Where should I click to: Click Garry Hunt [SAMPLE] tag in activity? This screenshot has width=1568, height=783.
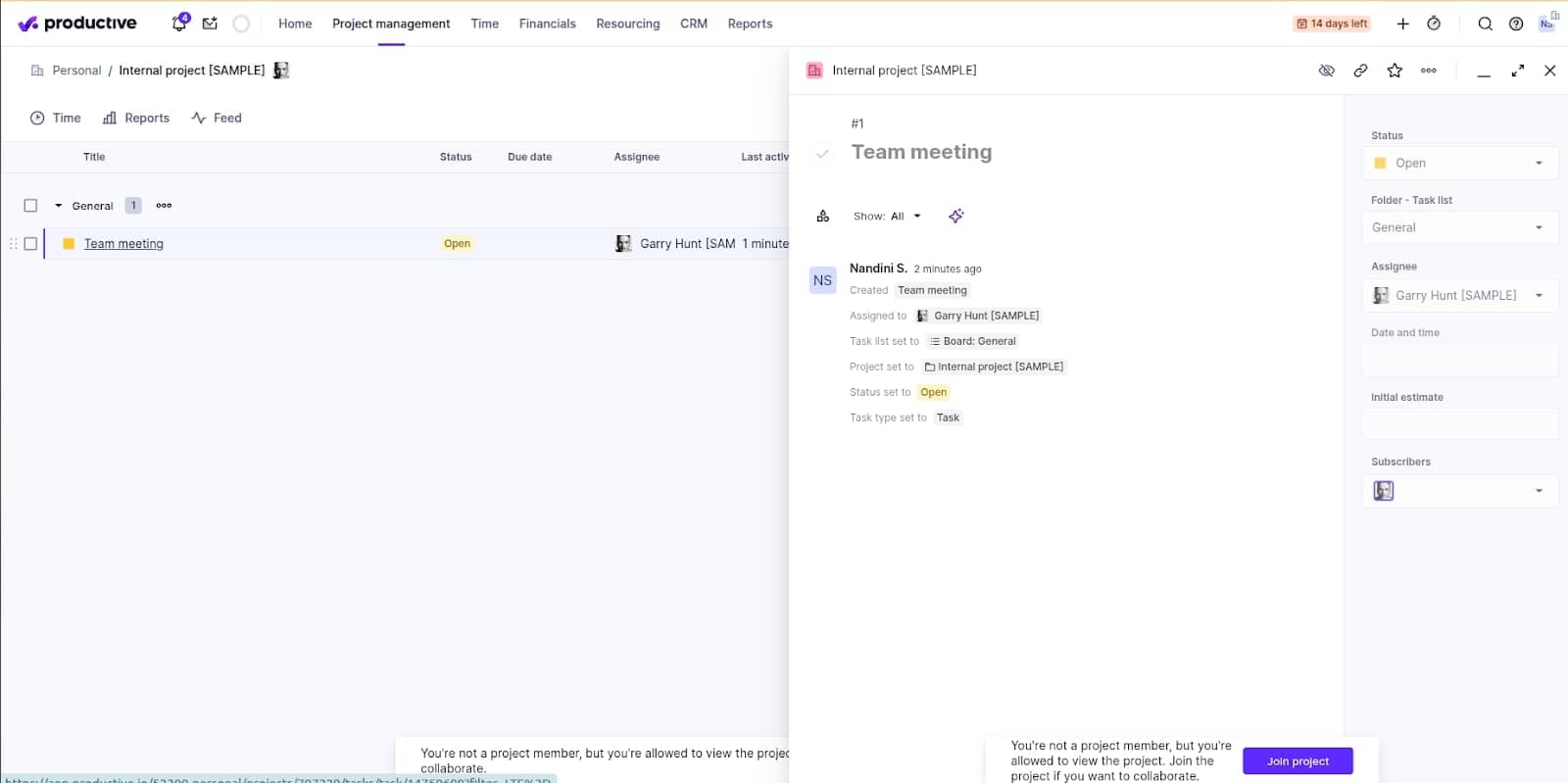pos(977,316)
